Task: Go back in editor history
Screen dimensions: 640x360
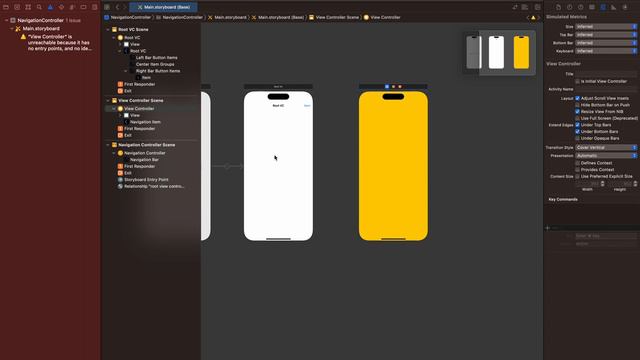Action: 117,7
